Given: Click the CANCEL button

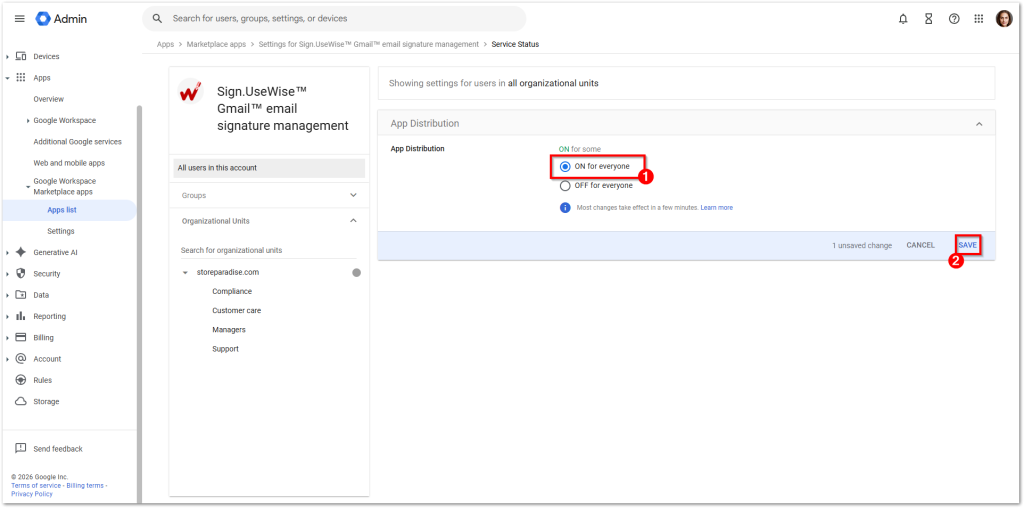Looking at the screenshot, I should coord(920,245).
